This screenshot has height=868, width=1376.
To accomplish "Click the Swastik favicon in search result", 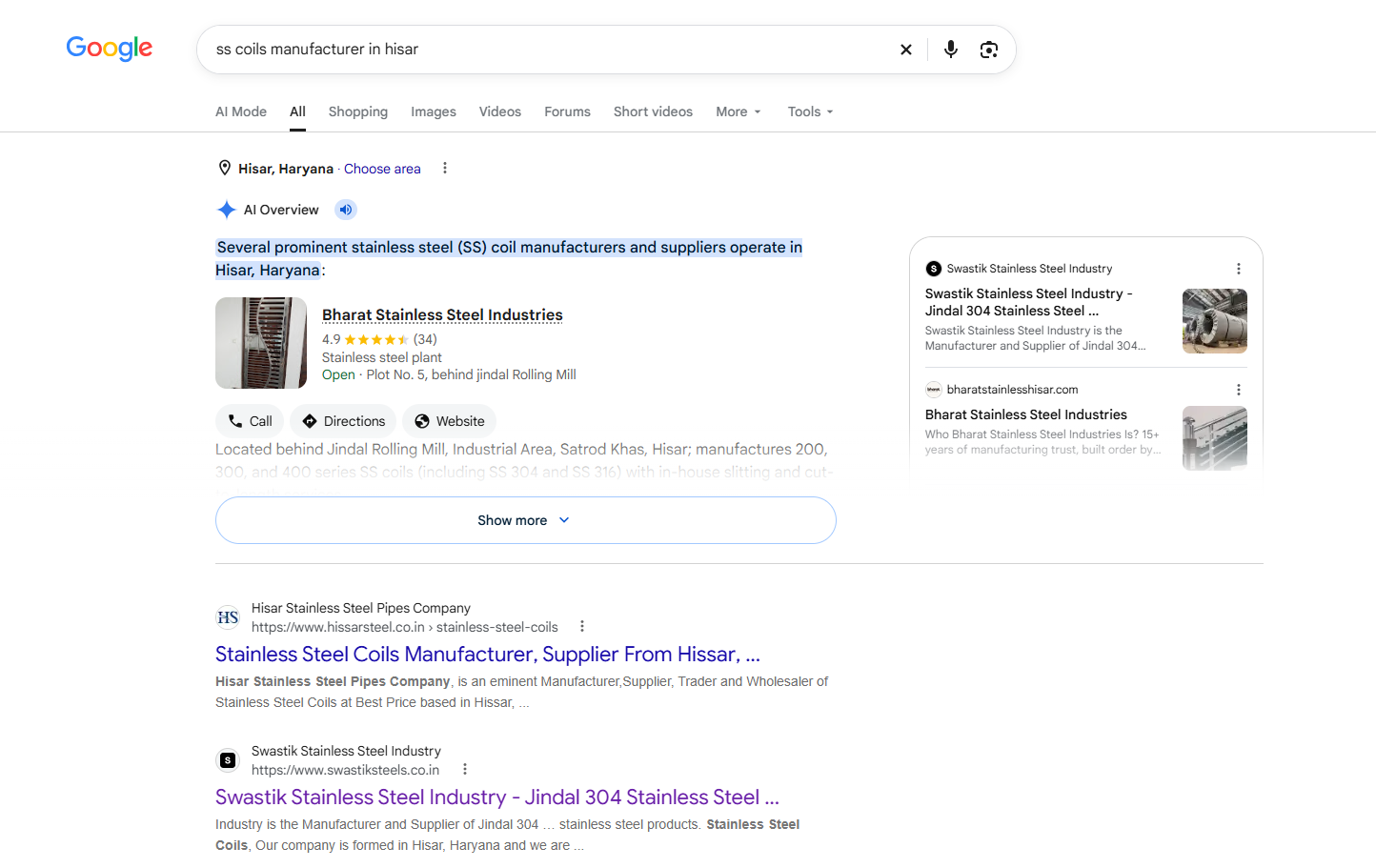I will coord(228,760).
